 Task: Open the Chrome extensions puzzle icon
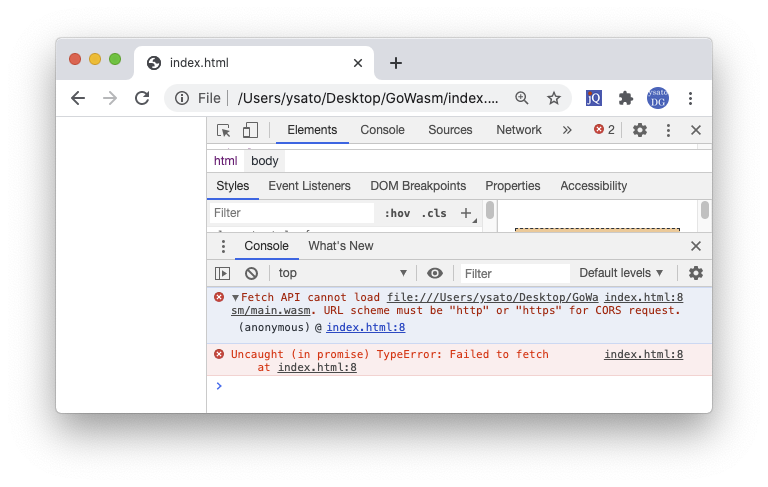(626, 98)
